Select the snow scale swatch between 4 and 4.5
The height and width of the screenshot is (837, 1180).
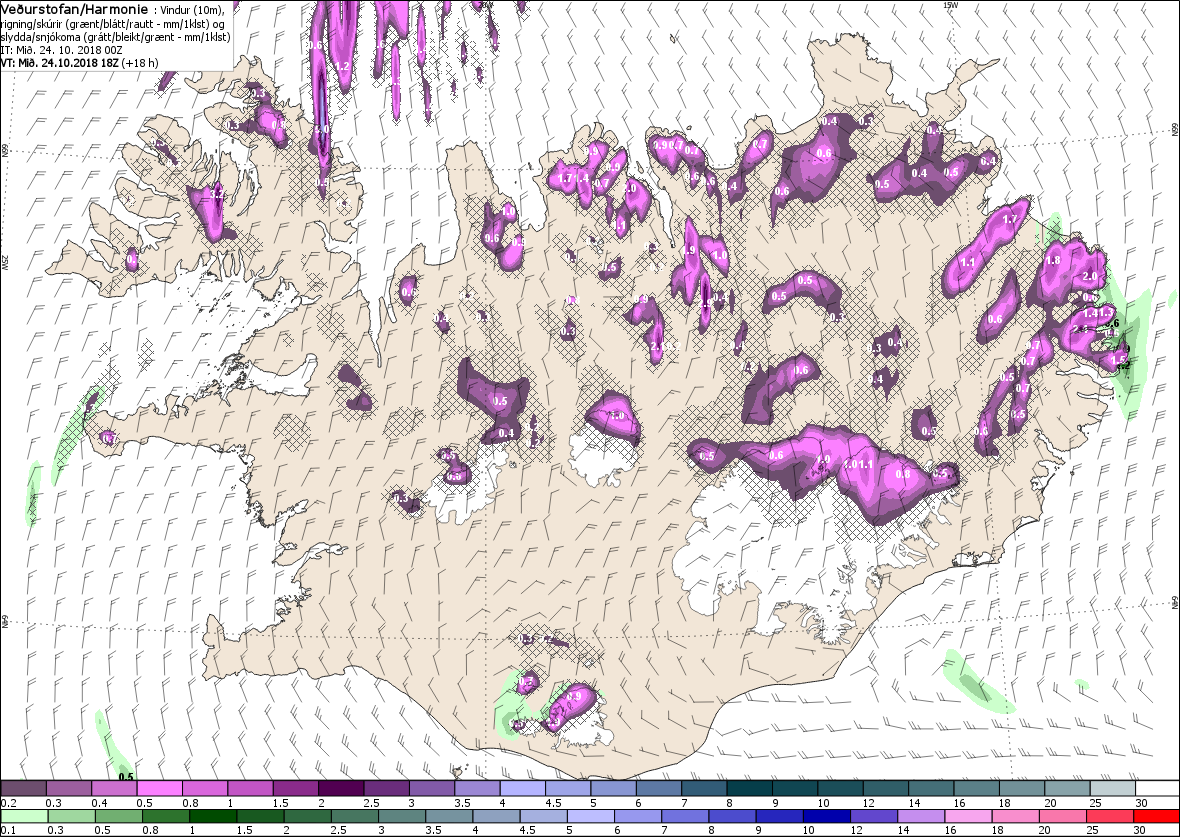click(522, 789)
